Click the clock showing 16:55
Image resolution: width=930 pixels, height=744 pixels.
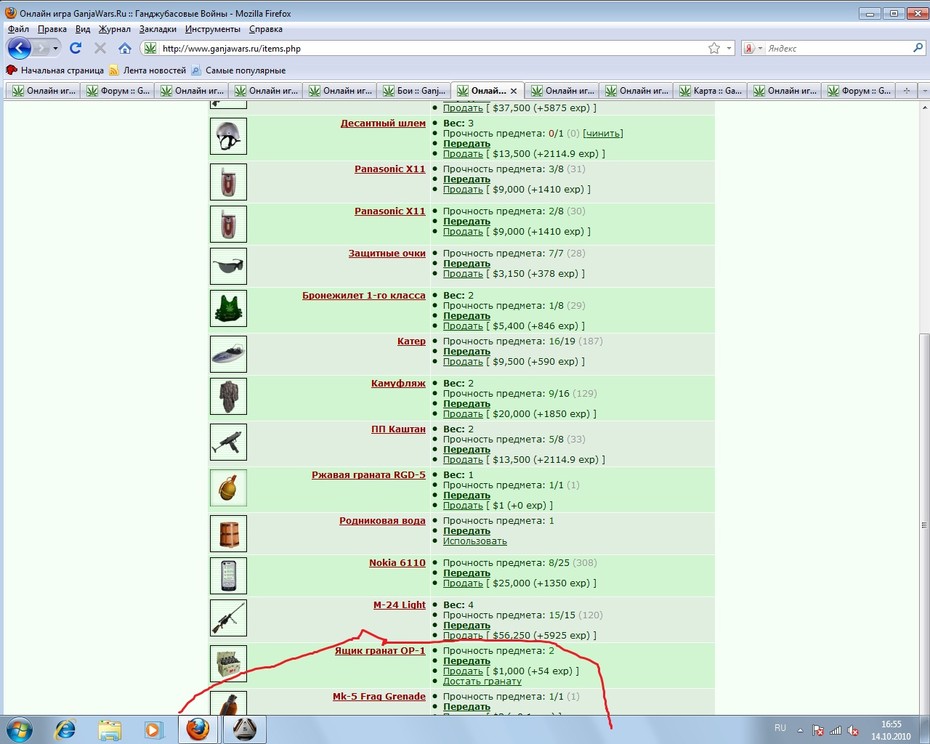coord(891,724)
